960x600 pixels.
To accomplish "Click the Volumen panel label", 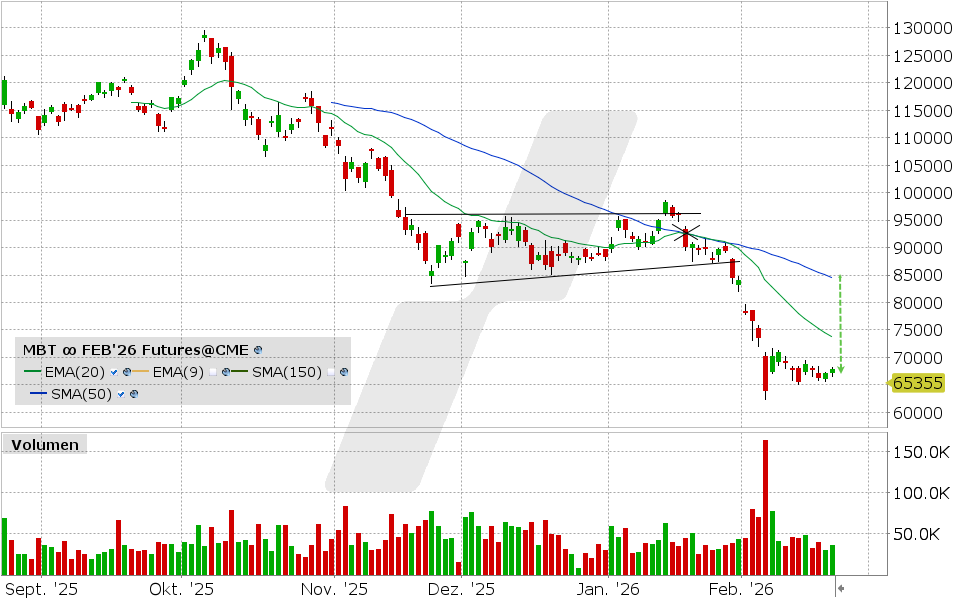I will [x=46, y=444].
